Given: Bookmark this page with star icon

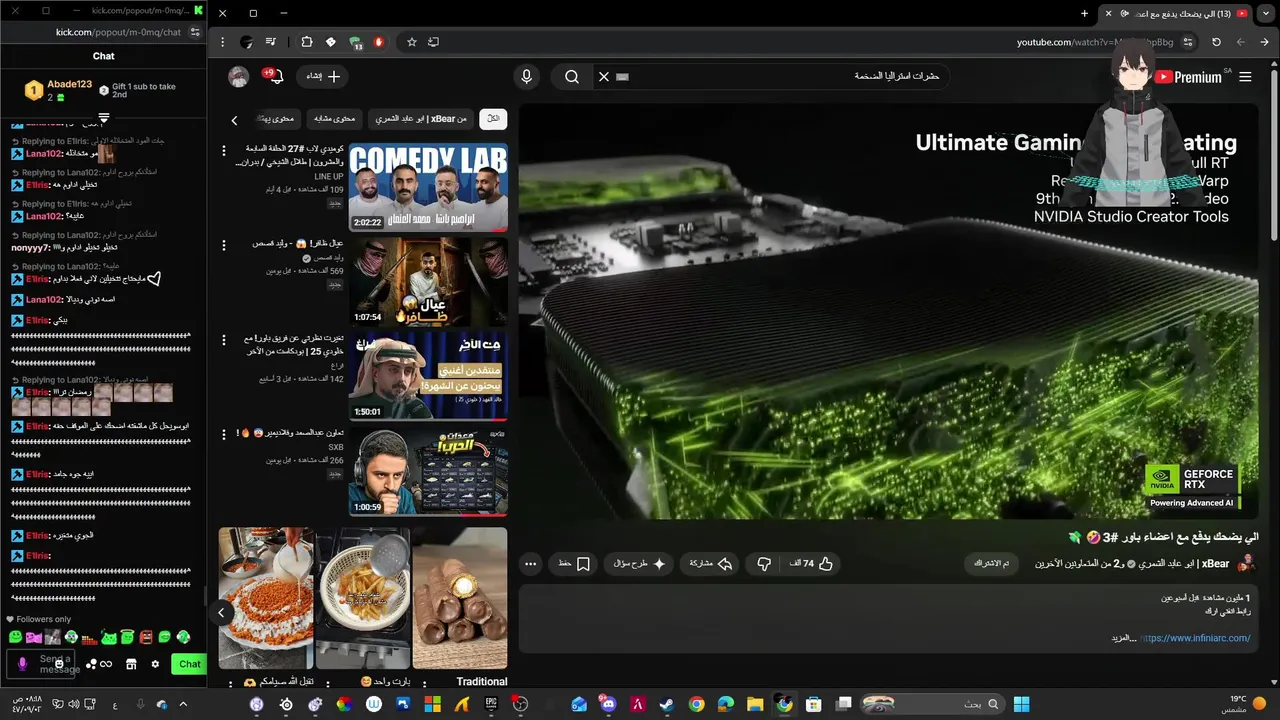Looking at the screenshot, I should 411,42.
